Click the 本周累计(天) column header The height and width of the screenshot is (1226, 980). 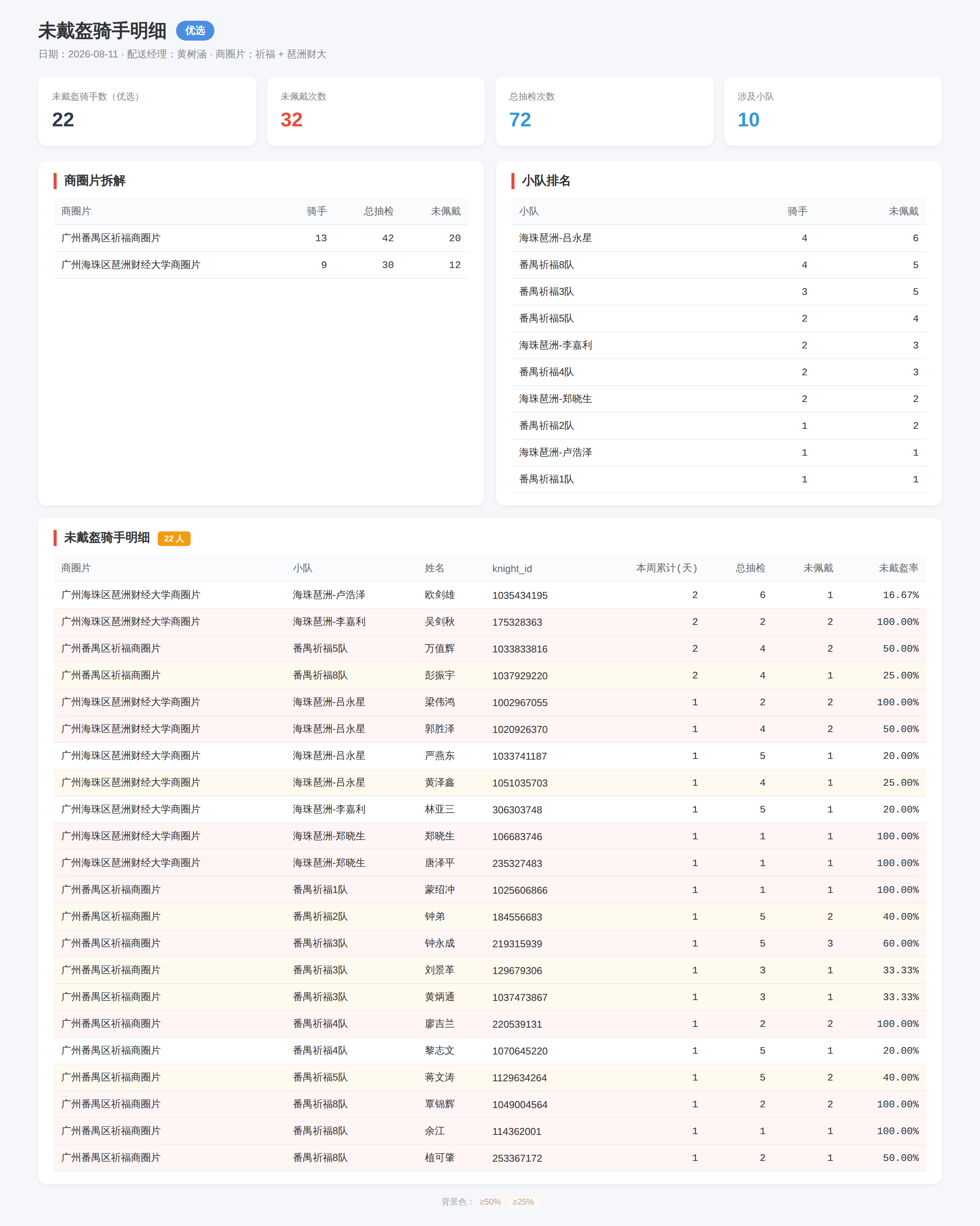(666, 568)
